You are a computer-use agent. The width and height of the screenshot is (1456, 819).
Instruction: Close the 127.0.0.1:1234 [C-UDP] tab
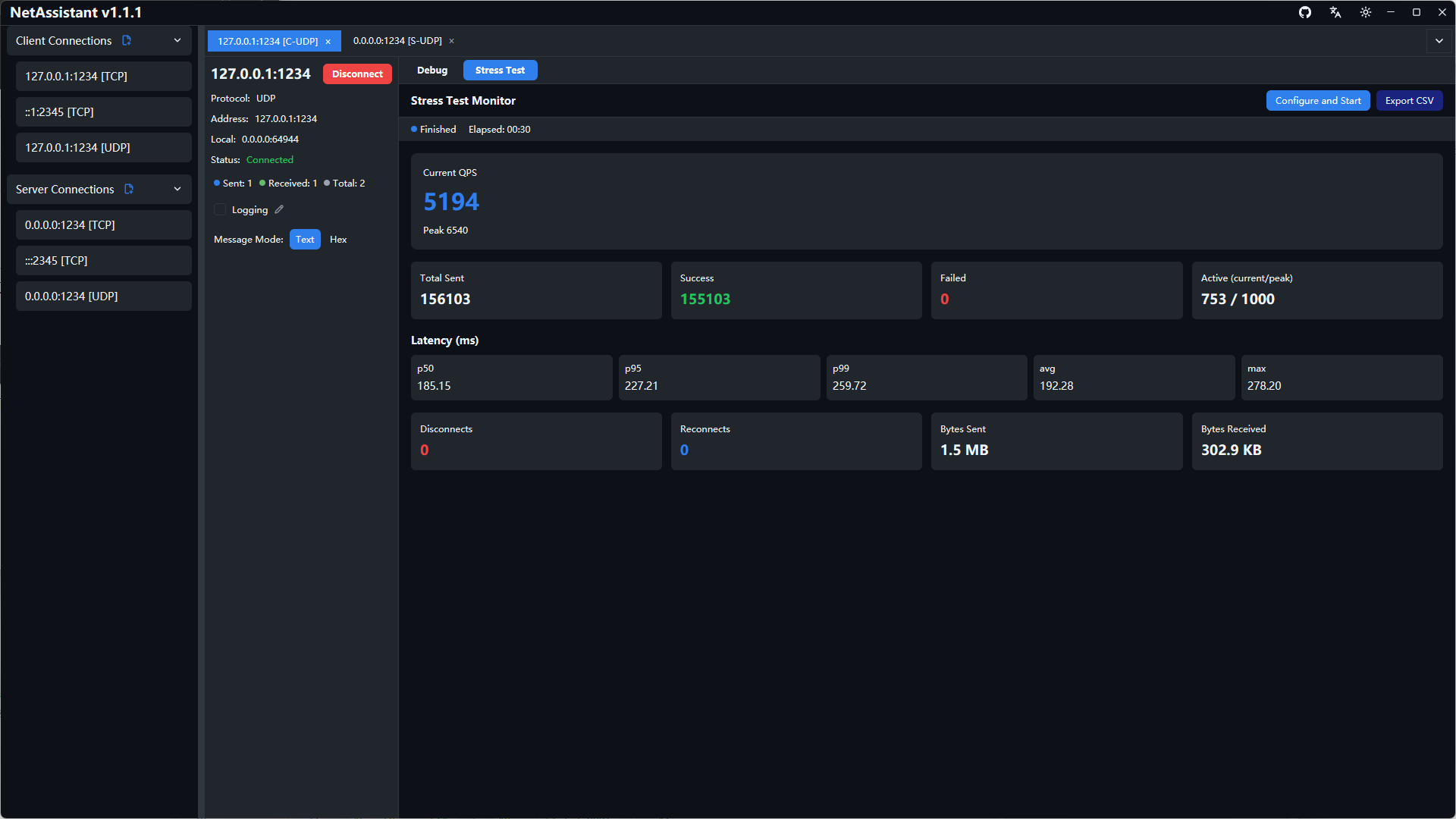point(328,42)
